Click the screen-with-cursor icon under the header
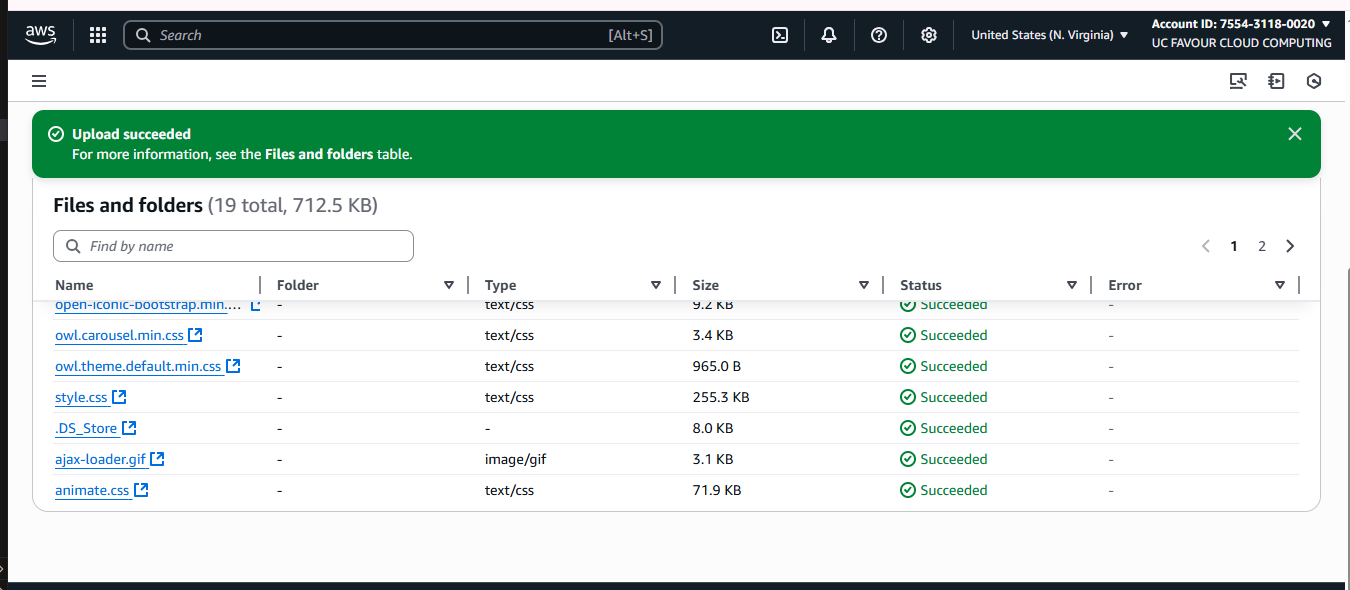 point(1238,81)
